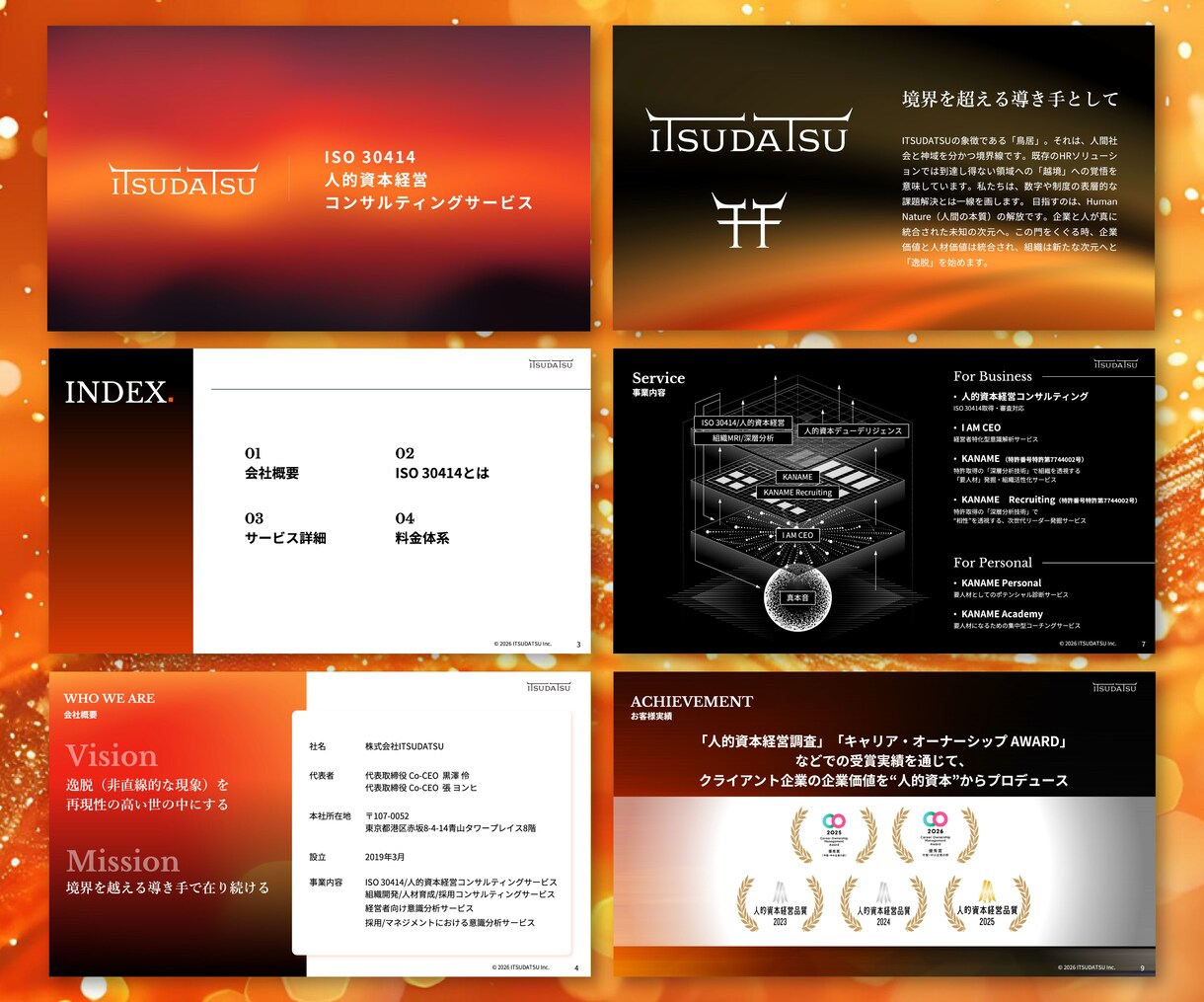
Task: Click the For Personal section heading
Action: click(x=993, y=563)
